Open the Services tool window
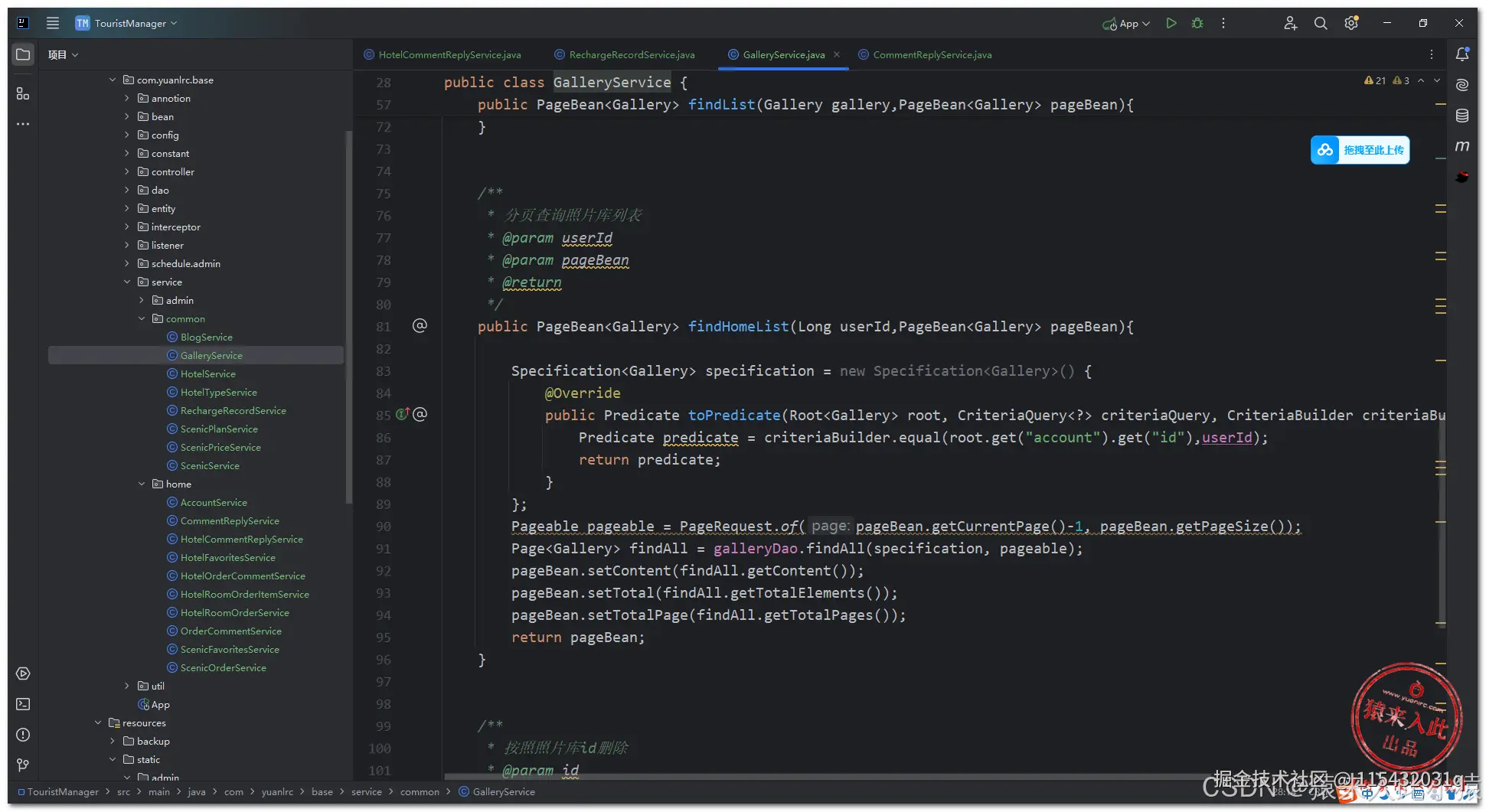Image resolution: width=1486 pixels, height=812 pixels. pos(23,673)
